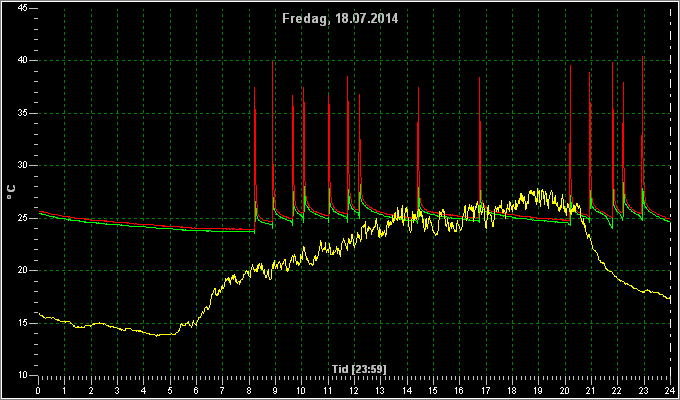Click the 45 degree y-axis label
680x400 pixels.
23,8
